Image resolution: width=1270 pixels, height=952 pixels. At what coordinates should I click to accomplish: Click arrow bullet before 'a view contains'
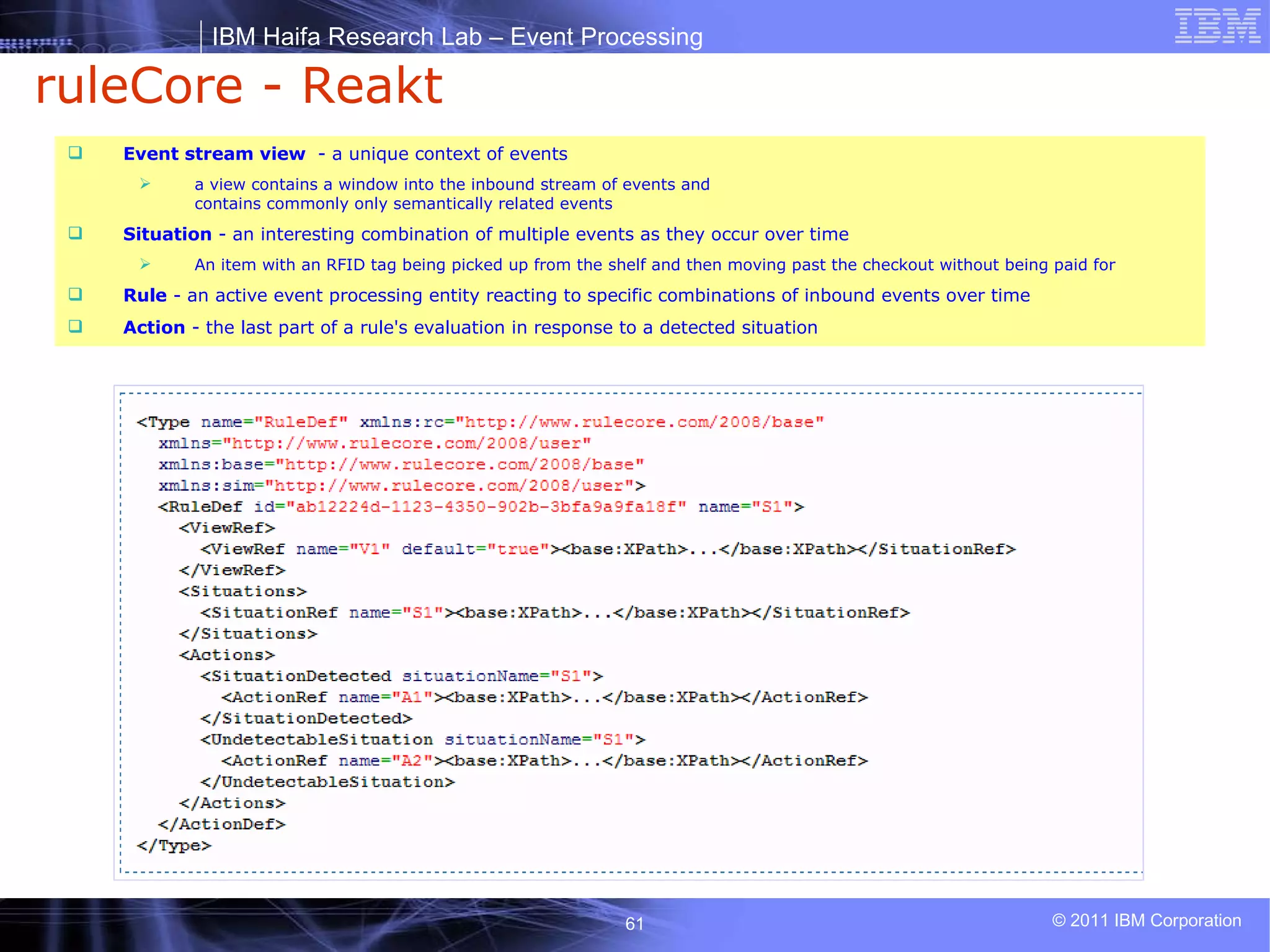(145, 183)
